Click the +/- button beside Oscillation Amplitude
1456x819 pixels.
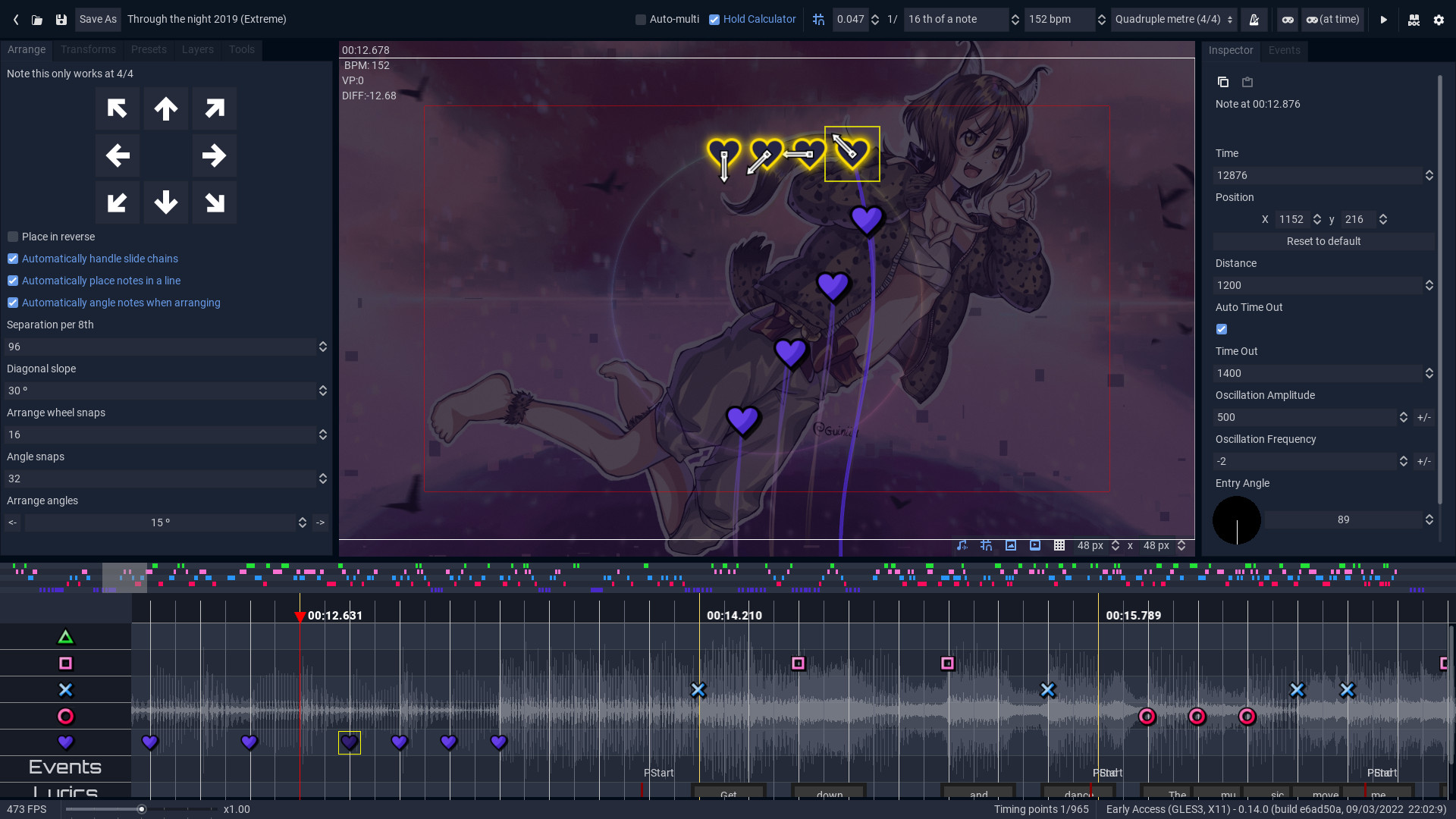point(1424,418)
